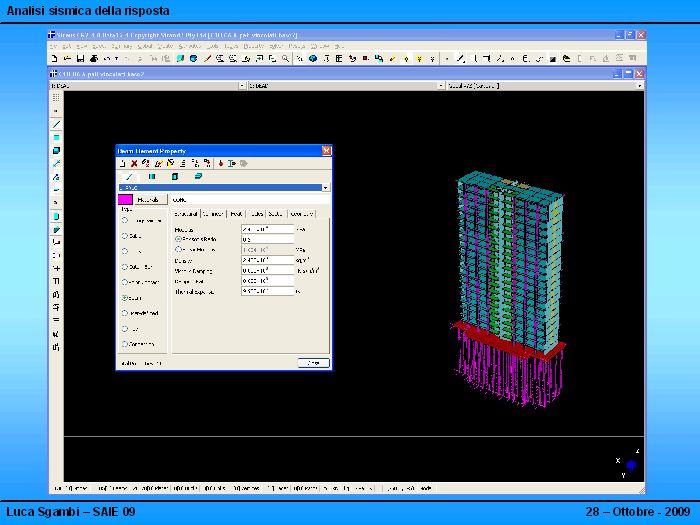Select the Poisson's Ratio radio button
The width and height of the screenshot is (700, 525).
click(178, 240)
